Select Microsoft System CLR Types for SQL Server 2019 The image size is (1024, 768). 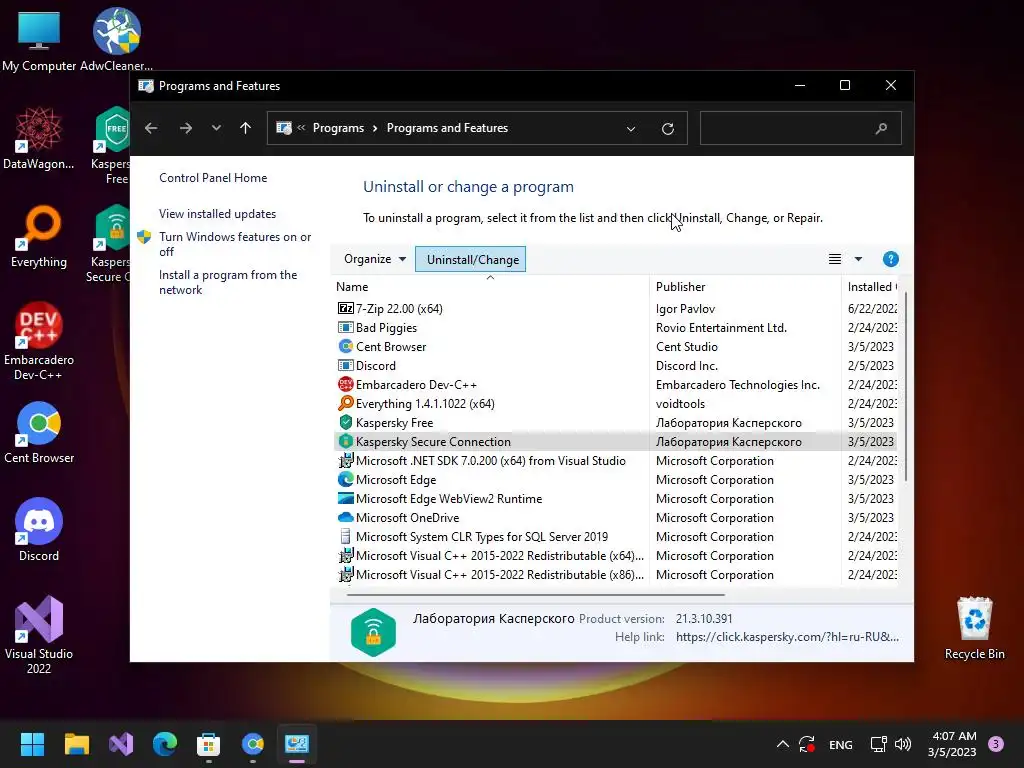point(615,537)
